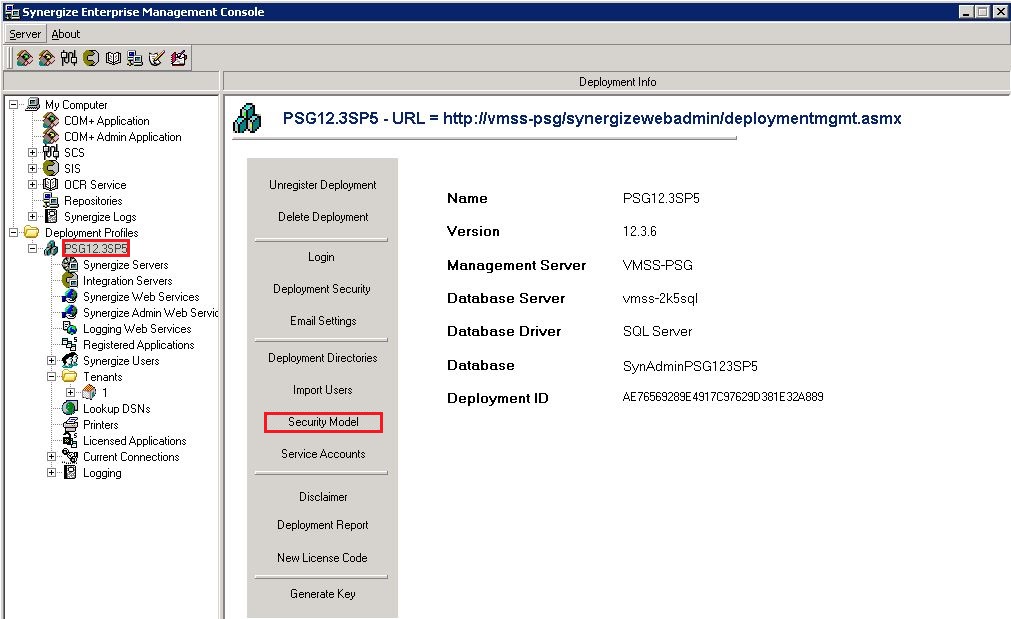1011x619 pixels.
Task: Click the Current Connections icon
Action: [x=70, y=456]
